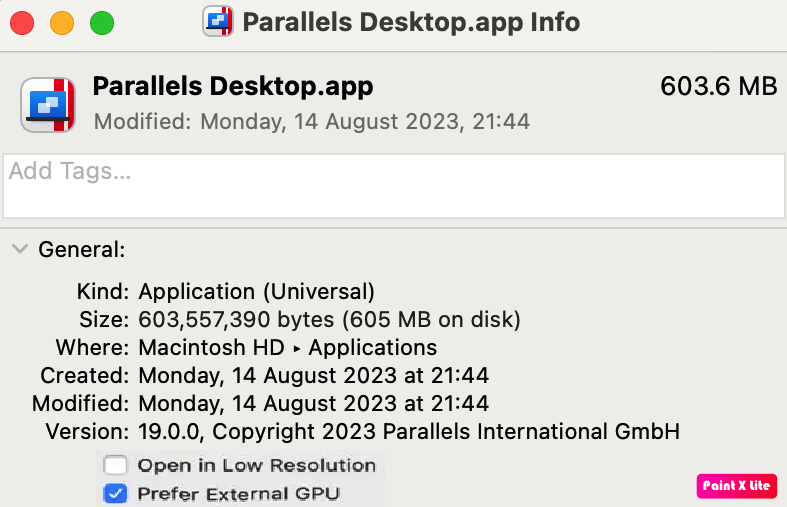This screenshot has width=787, height=507.
Task: Click the Parallels Desktop.app file name
Action: [233, 87]
